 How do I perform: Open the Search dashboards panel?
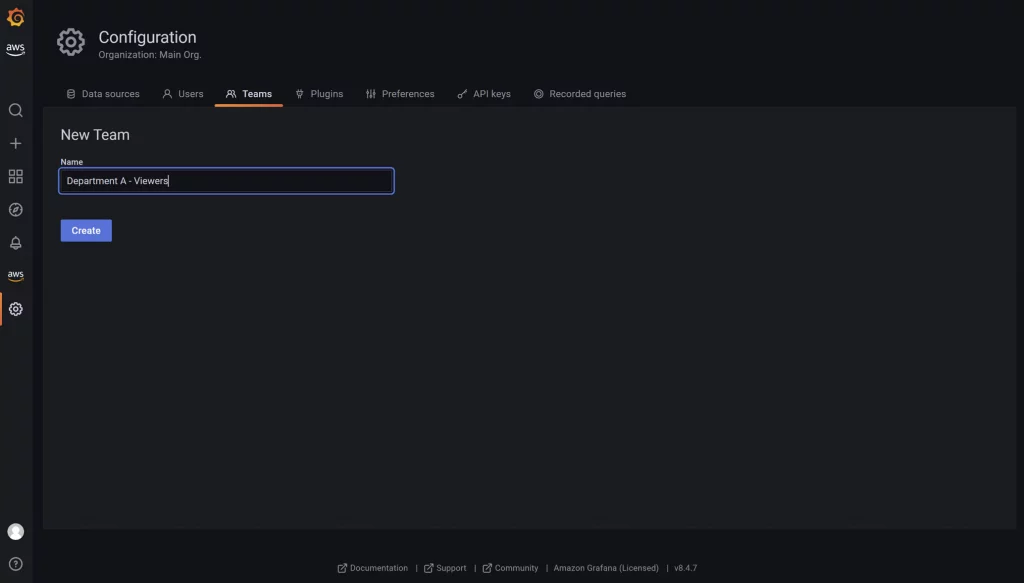coord(15,110)
